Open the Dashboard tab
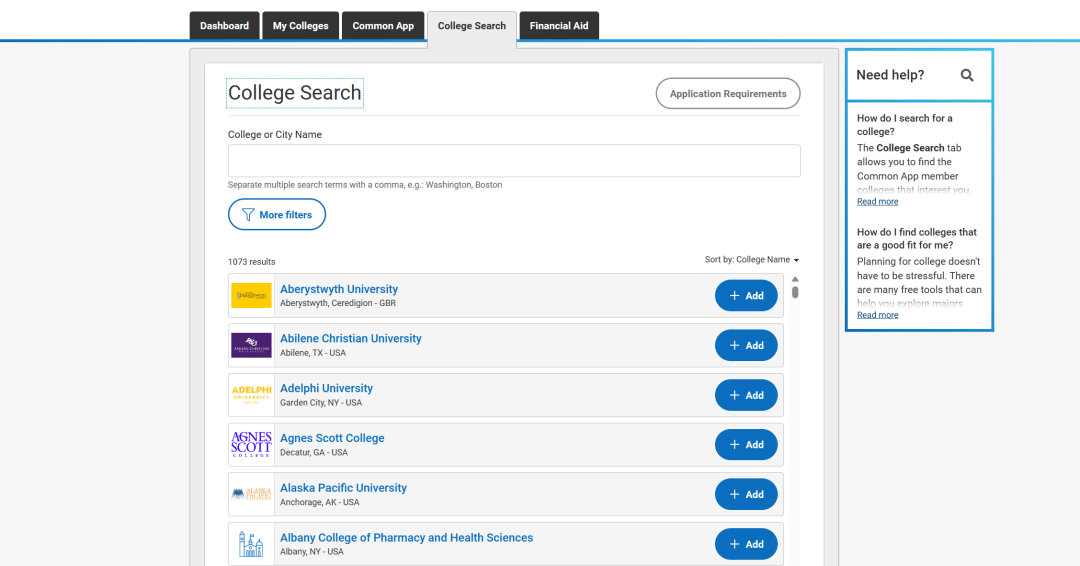1080x566 pixels. [225, 25]
